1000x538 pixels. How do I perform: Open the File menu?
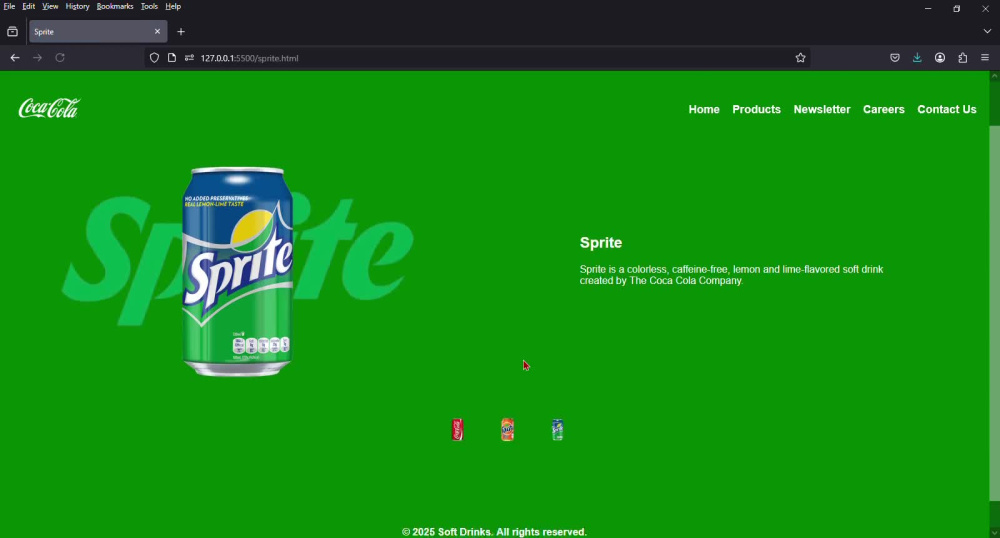[9, 6]
